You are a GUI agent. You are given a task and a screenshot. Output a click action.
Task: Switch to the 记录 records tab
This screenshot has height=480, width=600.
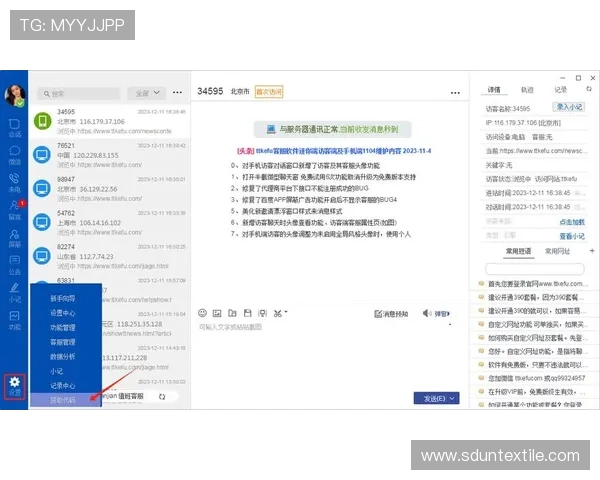point(561,90)
